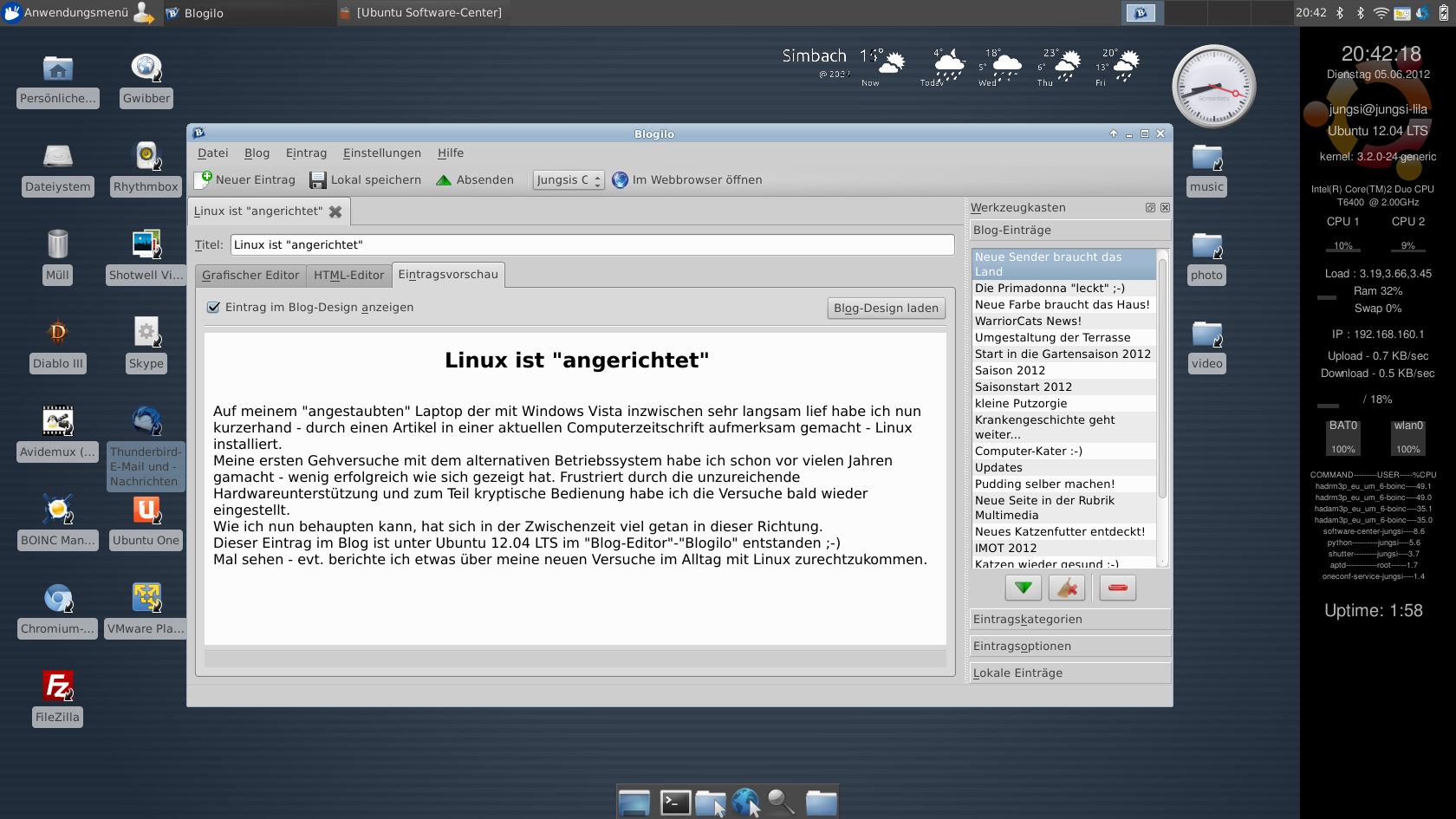Click the broom clear-entries button
This screenshot has width=1456, height=819.
[1067, 588]
